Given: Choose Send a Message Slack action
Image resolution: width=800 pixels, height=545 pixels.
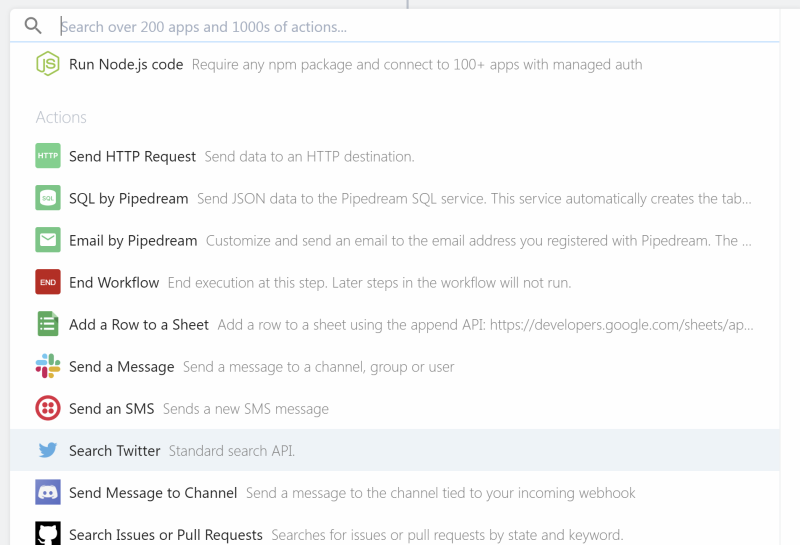Looking at the screenshot, I should click(x=395, y=366).
